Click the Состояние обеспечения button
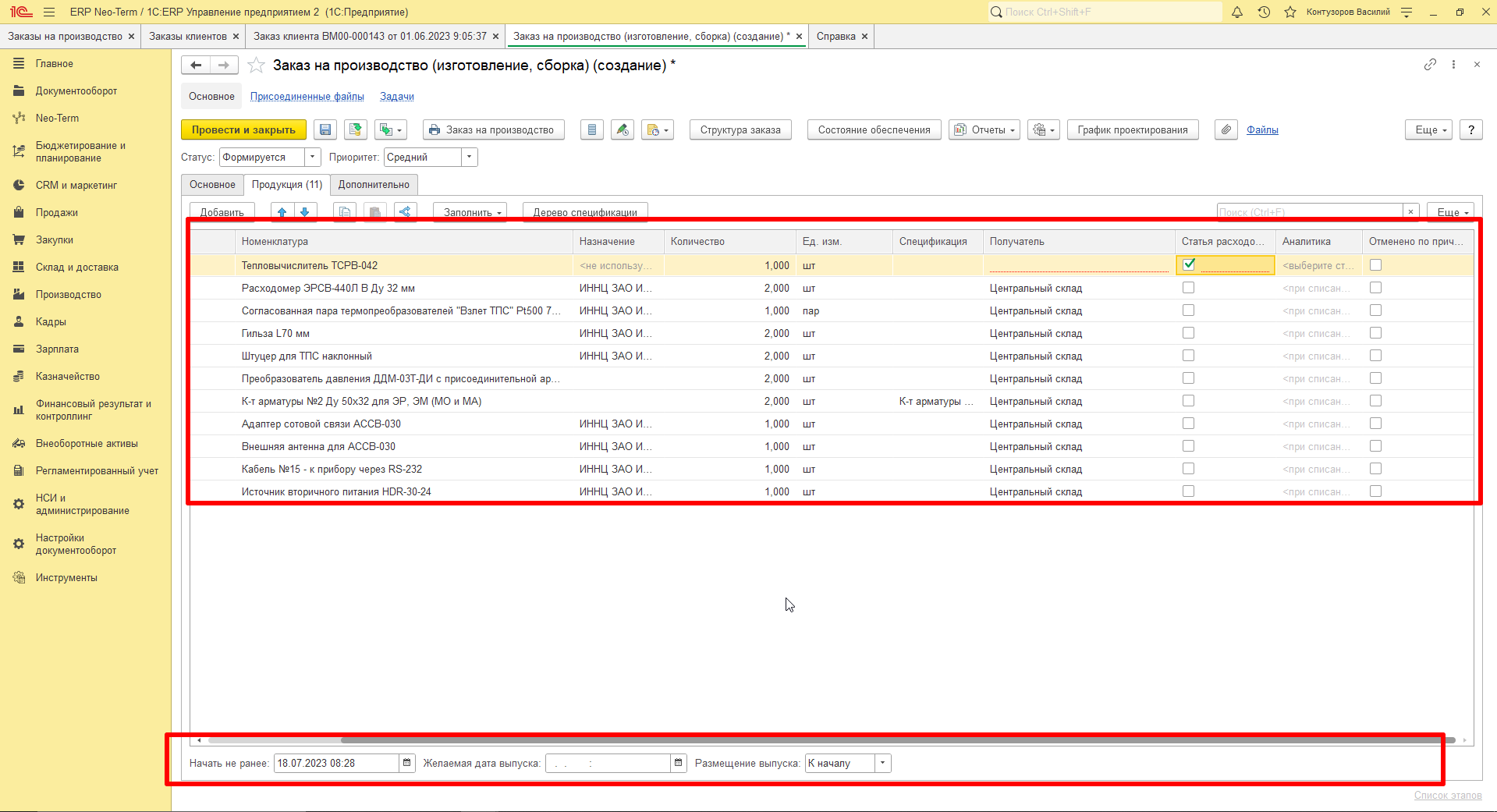The height and width of the screenshot is (812, 1497). (x=874, y=130)
